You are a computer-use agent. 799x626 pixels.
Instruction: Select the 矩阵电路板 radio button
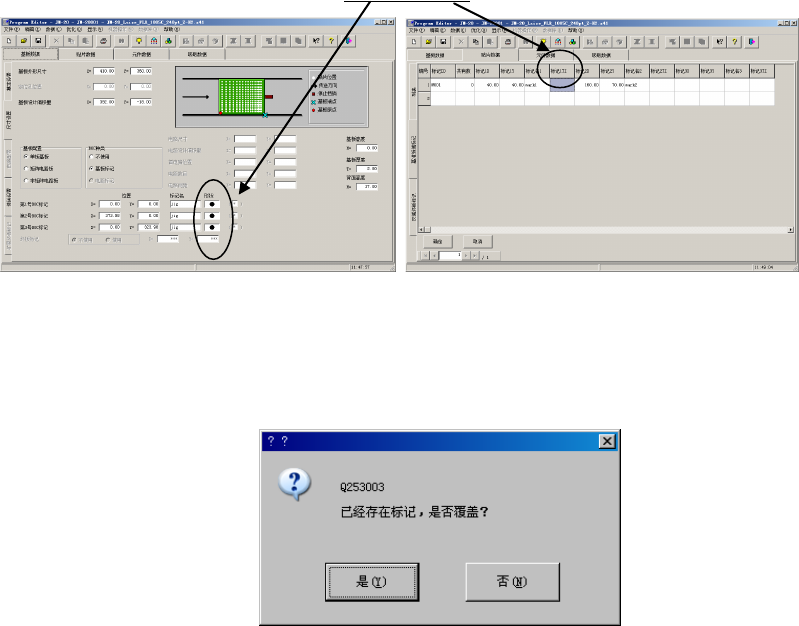39,169
